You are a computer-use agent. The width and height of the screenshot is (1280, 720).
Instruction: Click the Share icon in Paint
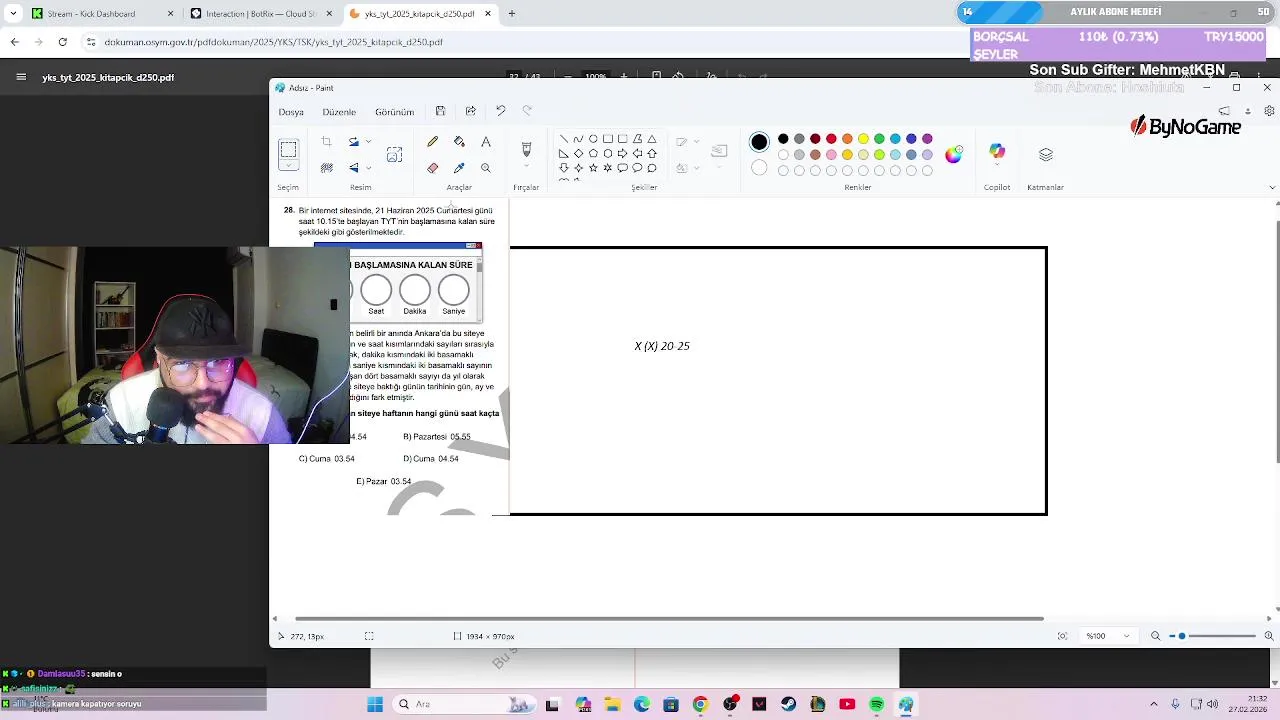pyautogui.click(x=470, y=111)
